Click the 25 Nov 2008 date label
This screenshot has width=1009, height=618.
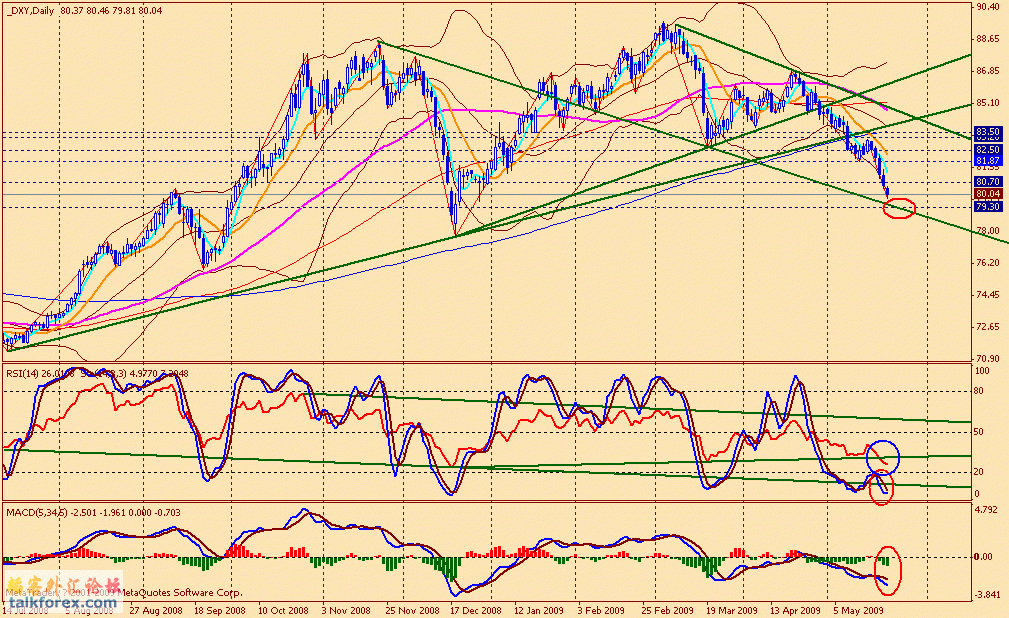[x=412, y=610]
